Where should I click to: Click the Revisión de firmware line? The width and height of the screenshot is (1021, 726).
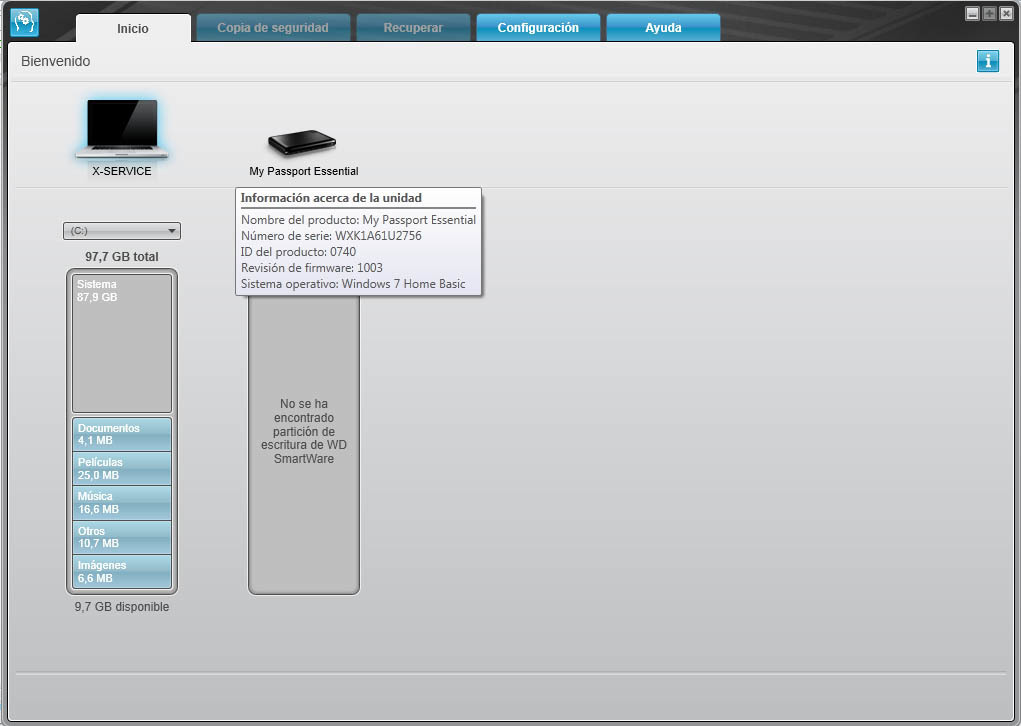pyautogui.click(x=311, y=268)
